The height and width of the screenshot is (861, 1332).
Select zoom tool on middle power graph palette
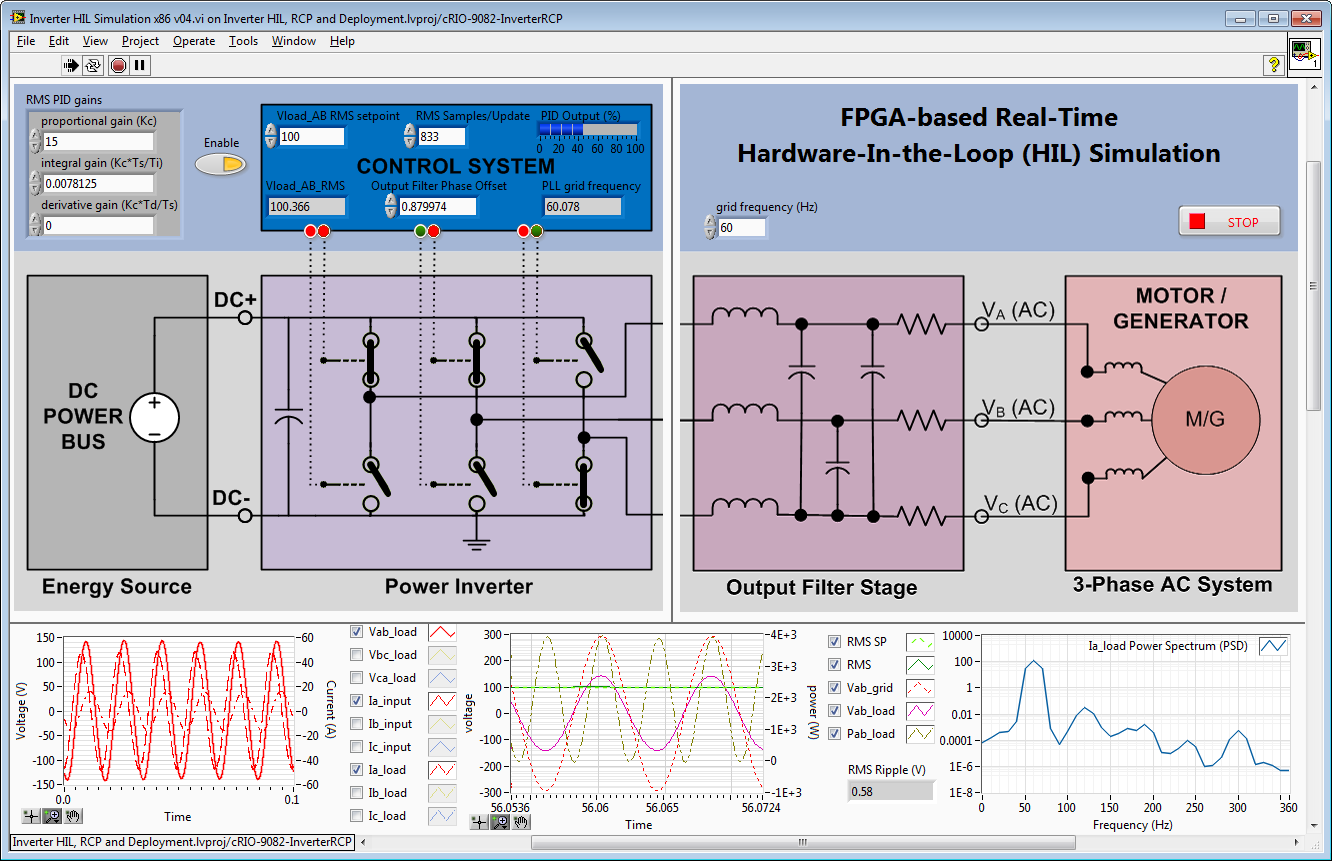point(500,822)
